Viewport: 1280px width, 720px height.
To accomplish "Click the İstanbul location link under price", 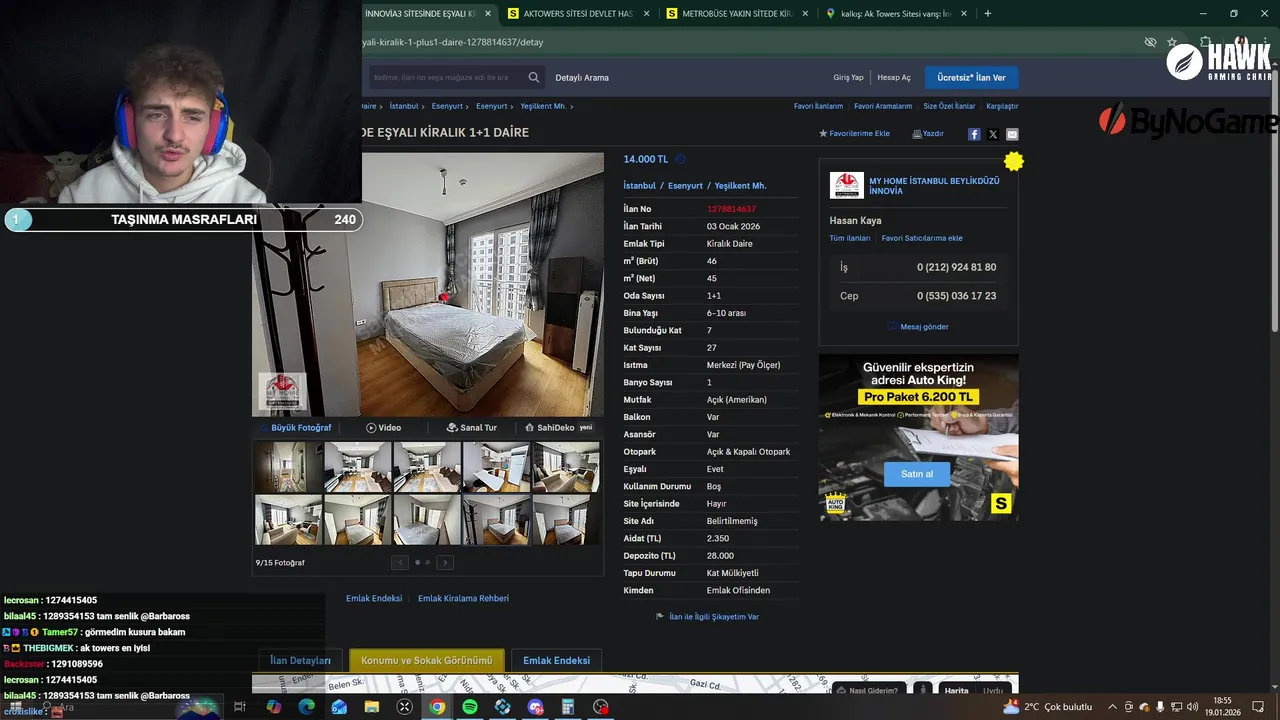I will pyautogui.click(x=640, y=186).
